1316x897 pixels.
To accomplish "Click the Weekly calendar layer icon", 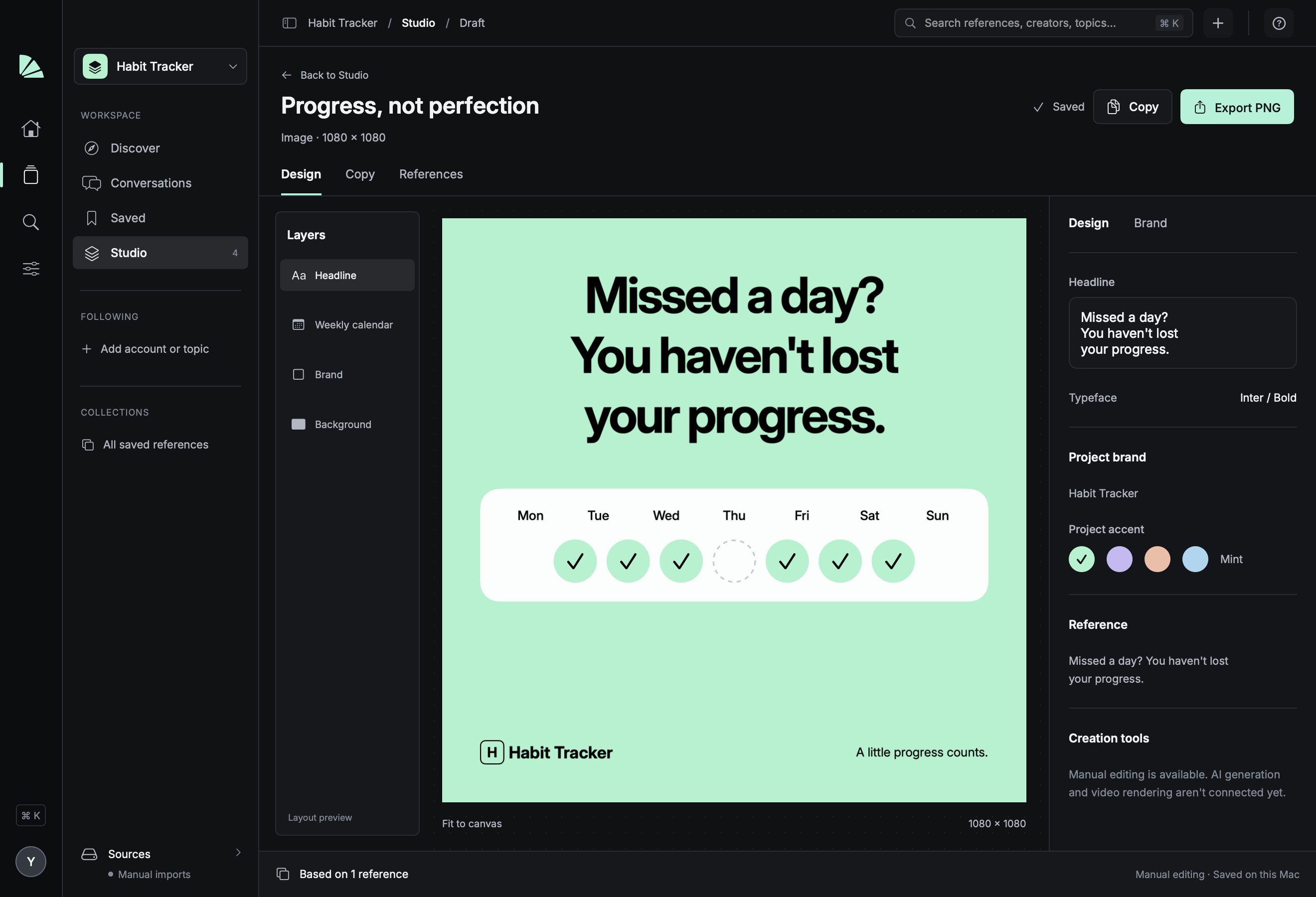I will 299,325.
